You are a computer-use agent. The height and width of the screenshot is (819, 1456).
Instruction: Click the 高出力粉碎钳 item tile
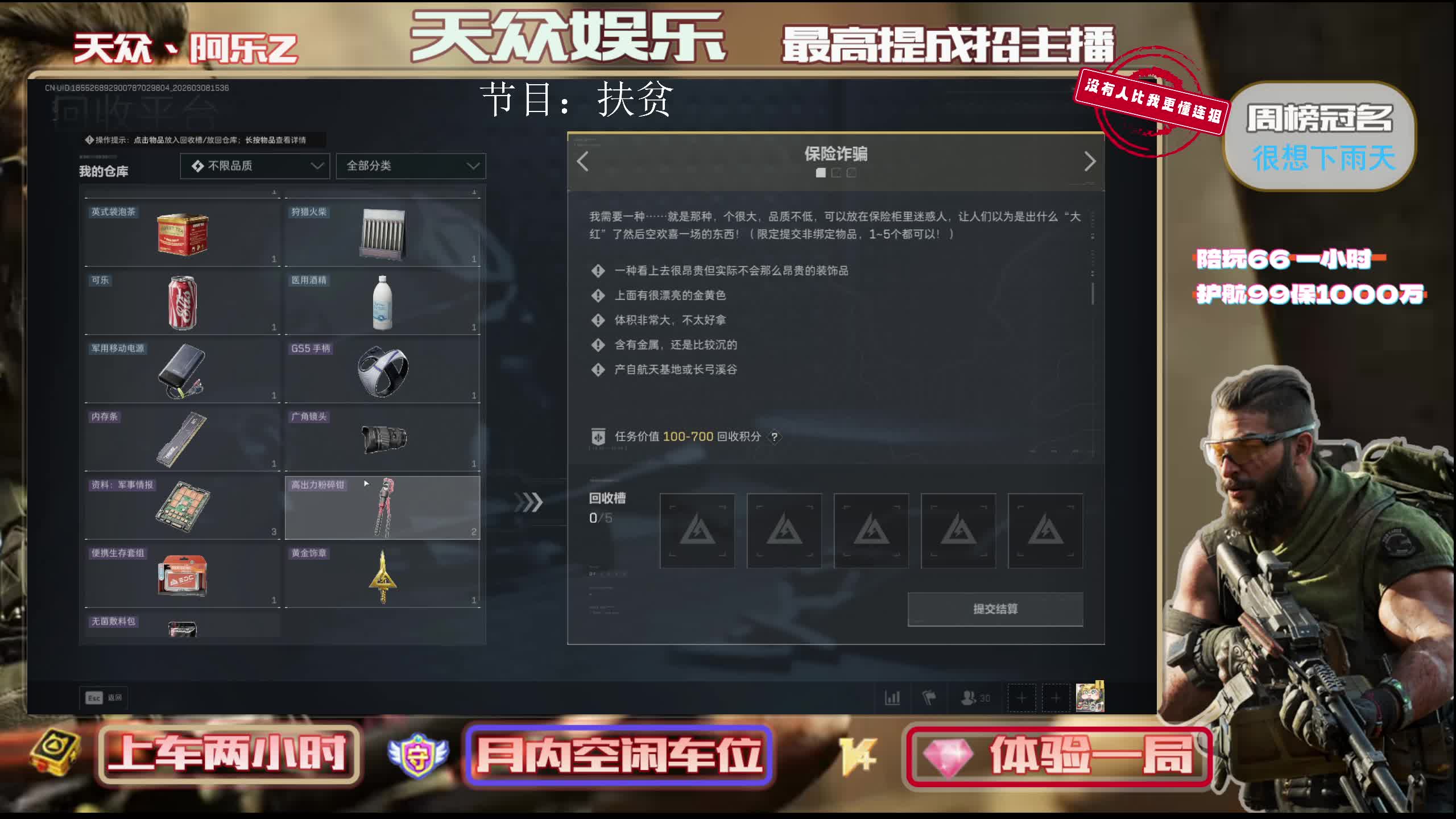[x=382, y=507]
